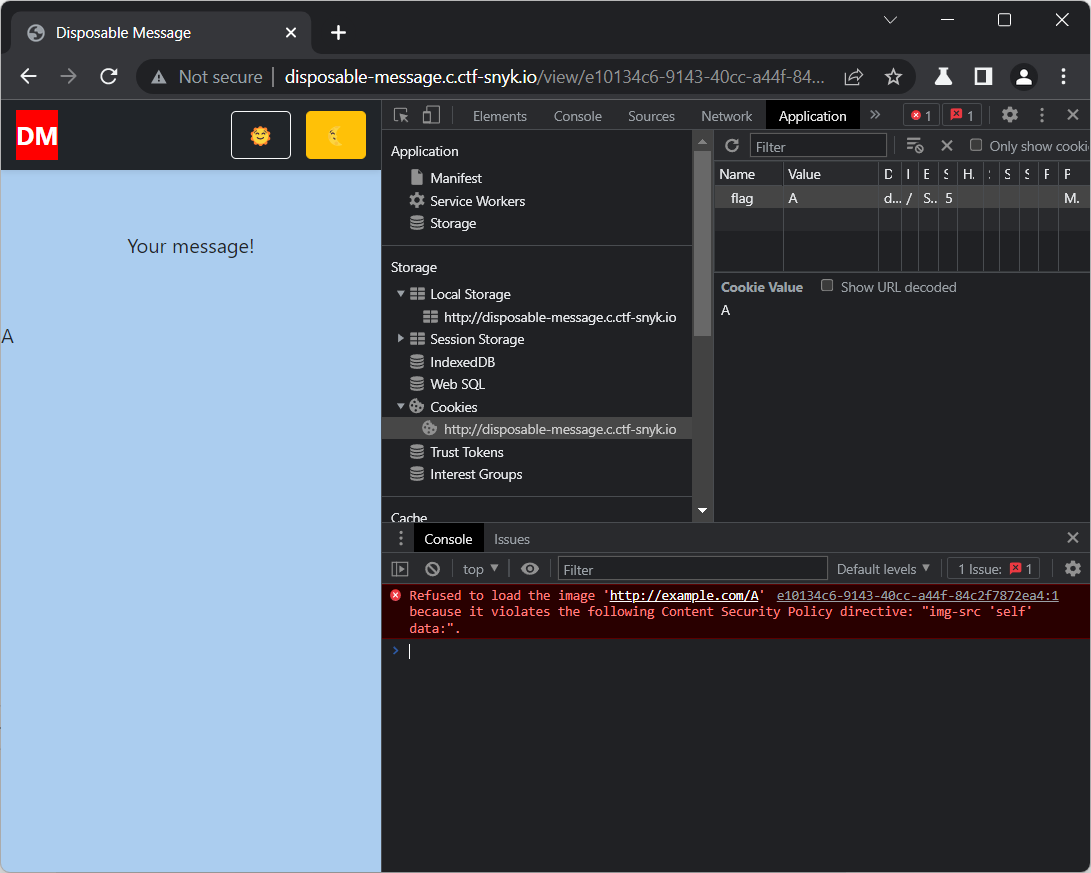Click the browser back arrow
The image size is (1091, 873).
click(x=29, y=77)
